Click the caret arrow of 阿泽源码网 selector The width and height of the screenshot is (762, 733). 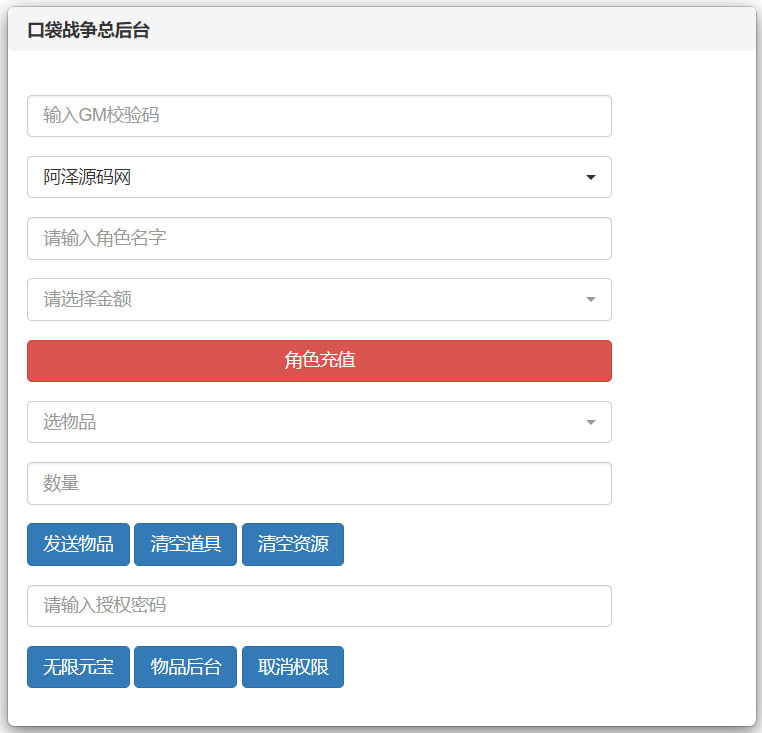pyautogui.click(x=591, y=178)
